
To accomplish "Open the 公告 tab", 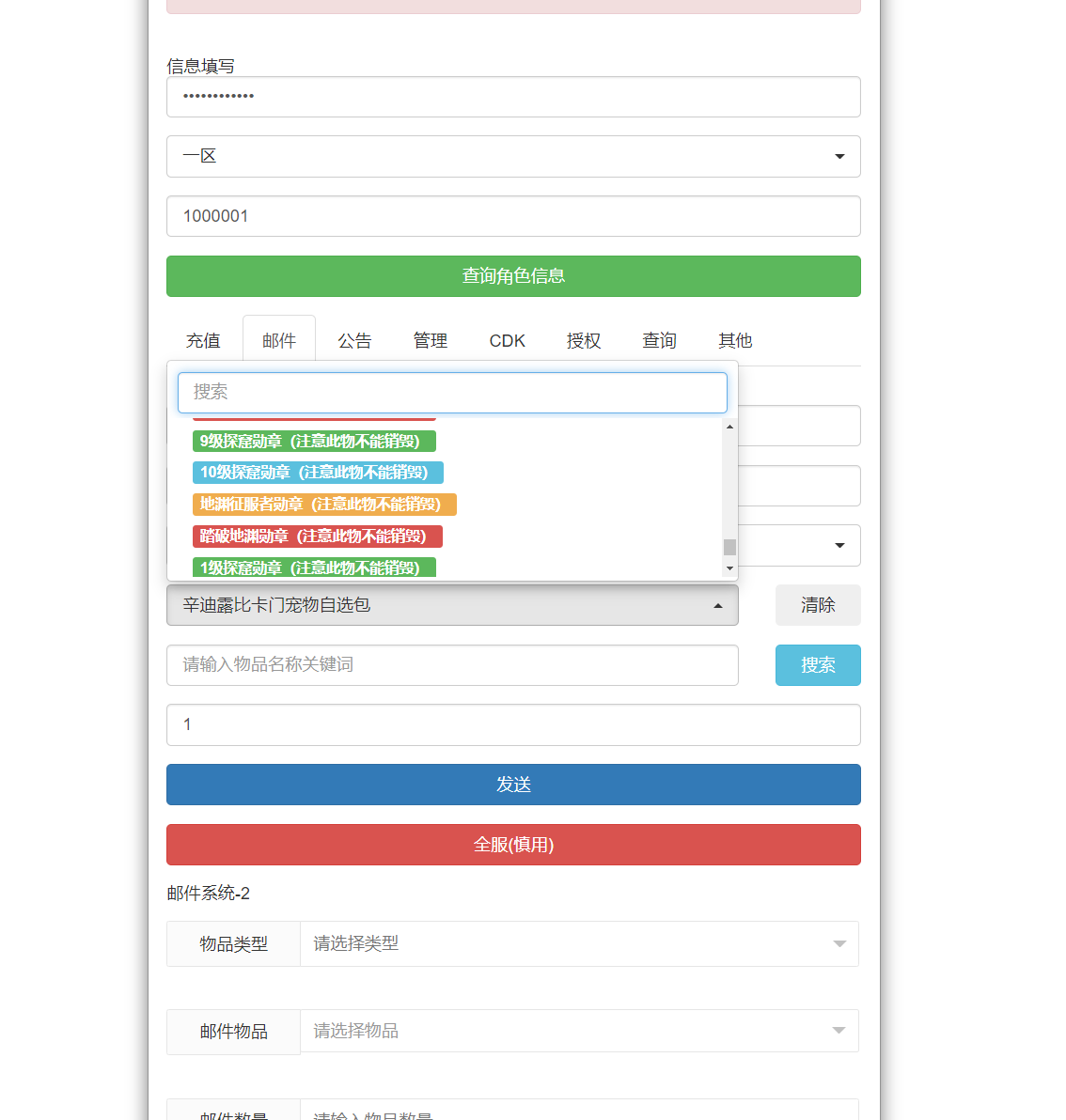I will point(354,340).
